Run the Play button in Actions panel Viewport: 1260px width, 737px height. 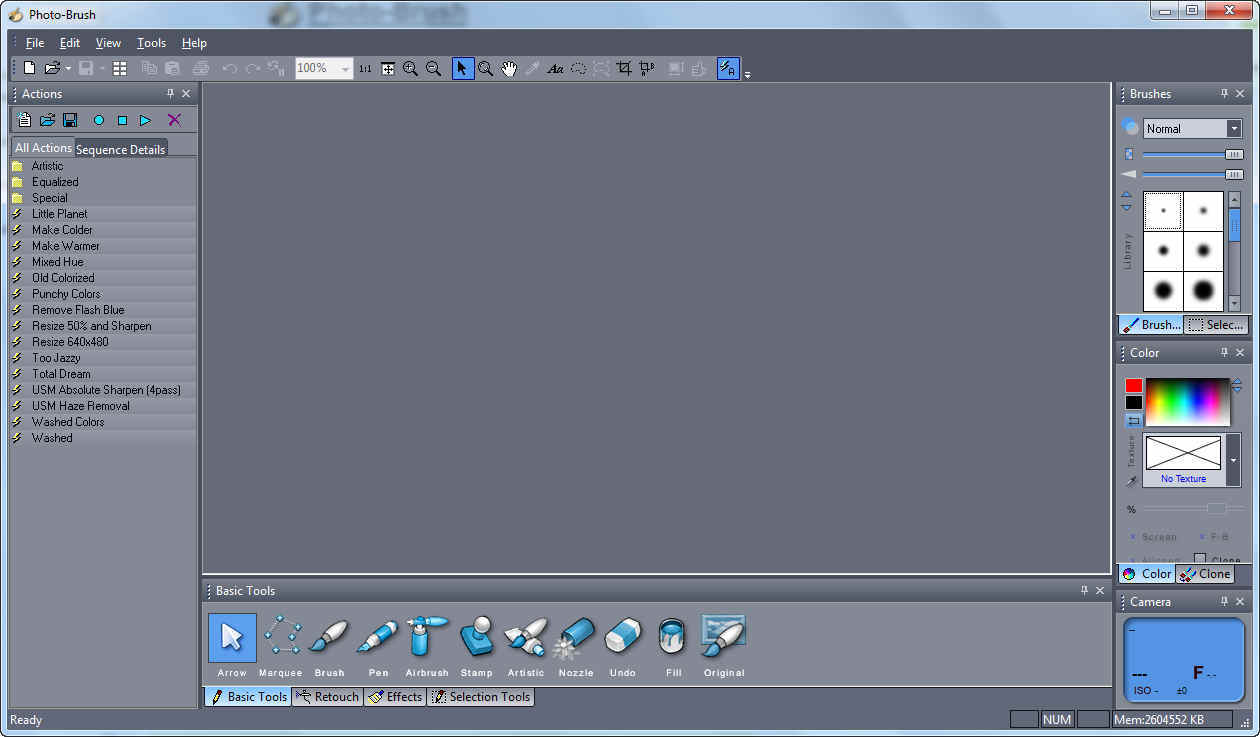[144, 119]
